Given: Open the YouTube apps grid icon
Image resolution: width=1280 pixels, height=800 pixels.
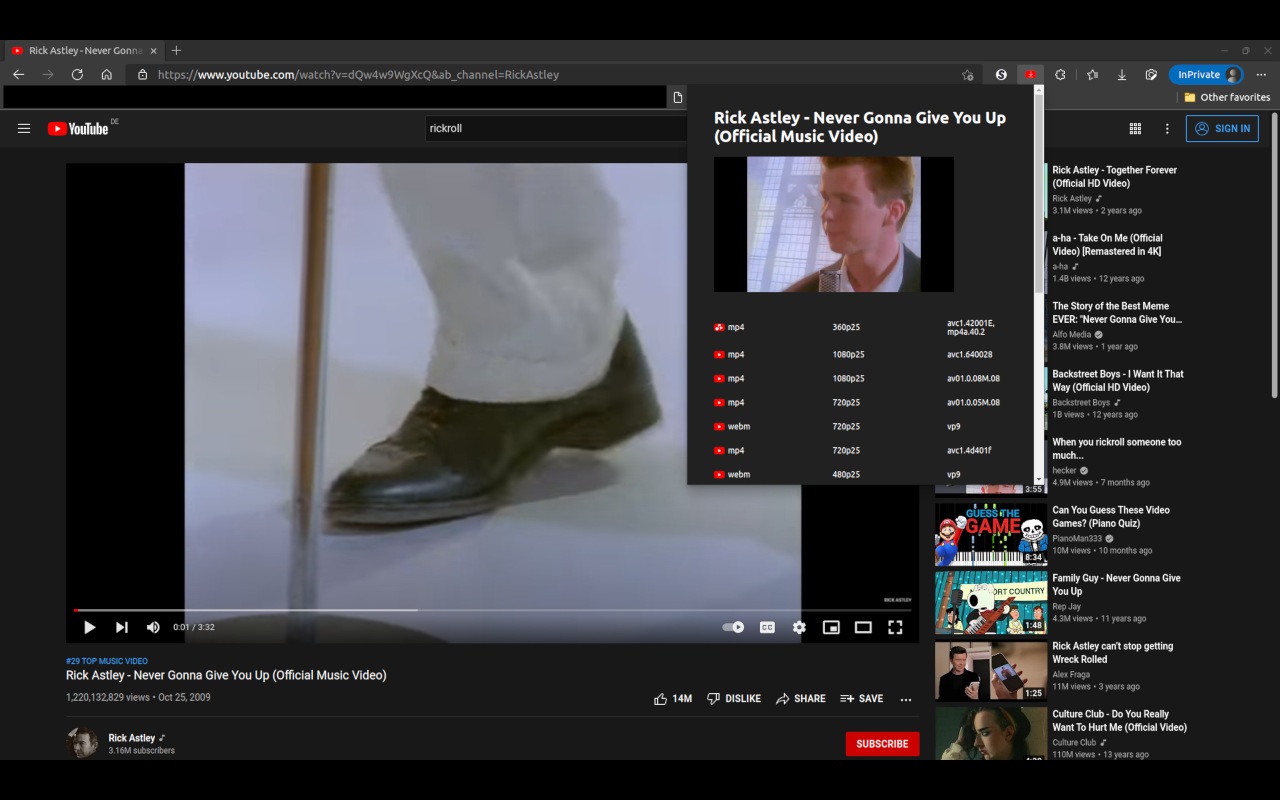Looking at the screenshot, I should coord(1135,128).
